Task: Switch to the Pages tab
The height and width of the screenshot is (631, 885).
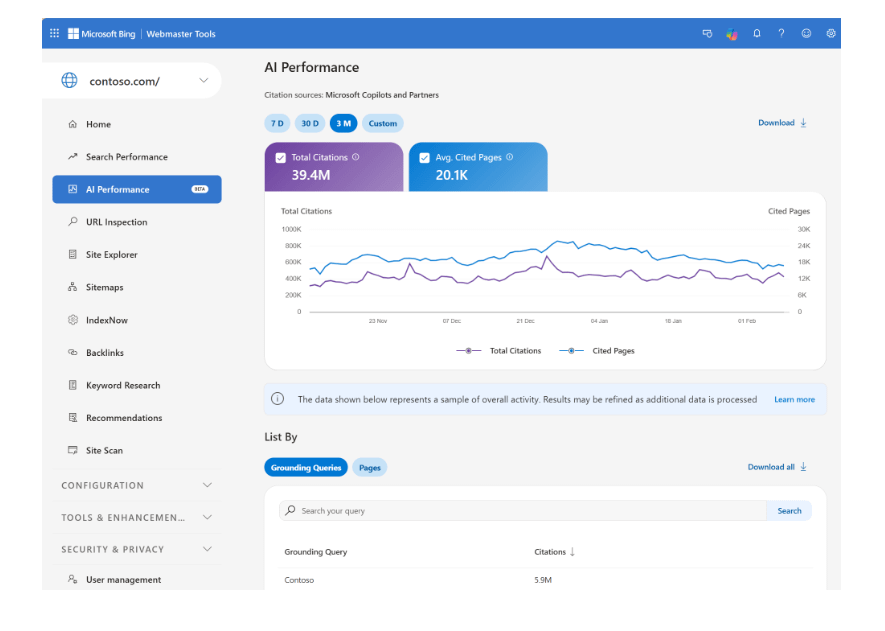Action: [x=370, y=467]
